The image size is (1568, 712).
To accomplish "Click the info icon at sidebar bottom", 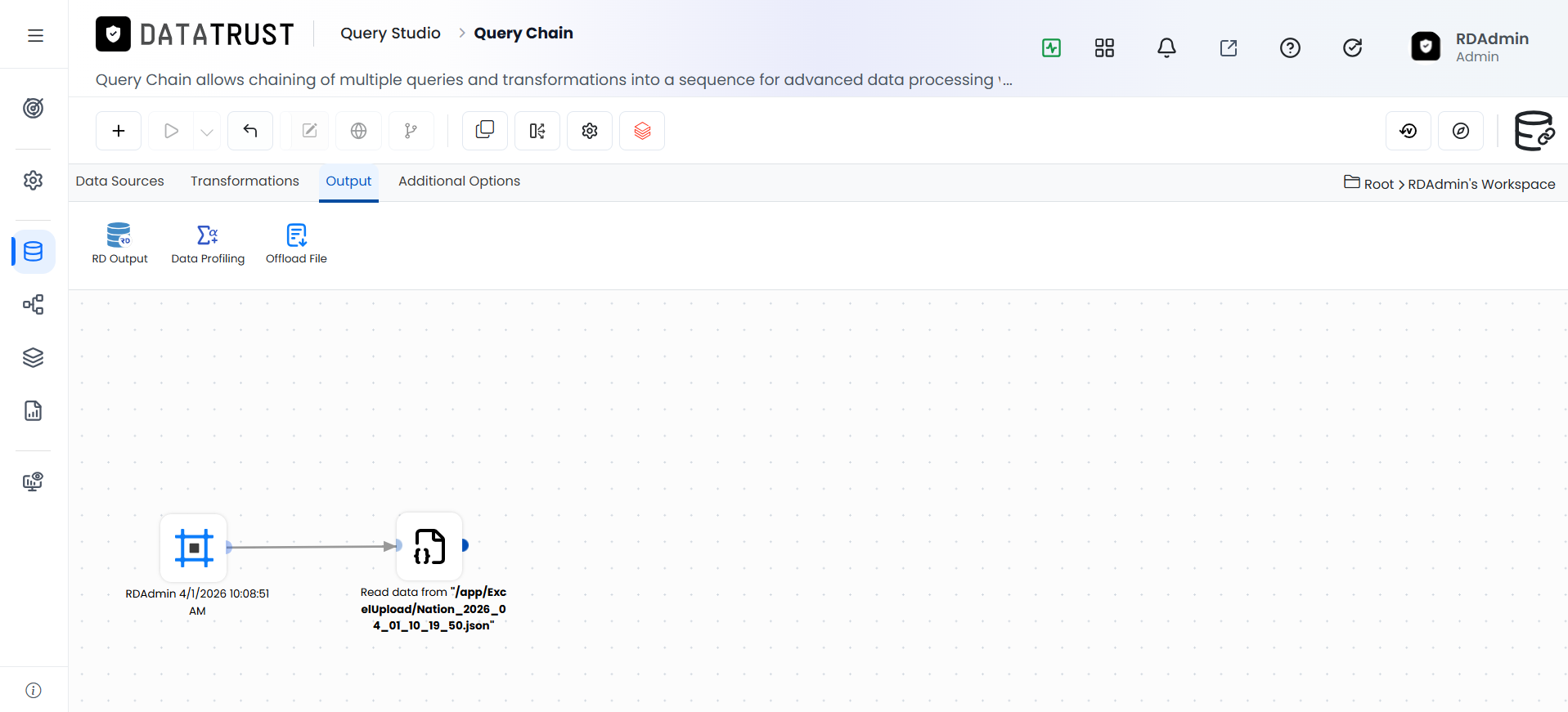I will pos(34,690).
